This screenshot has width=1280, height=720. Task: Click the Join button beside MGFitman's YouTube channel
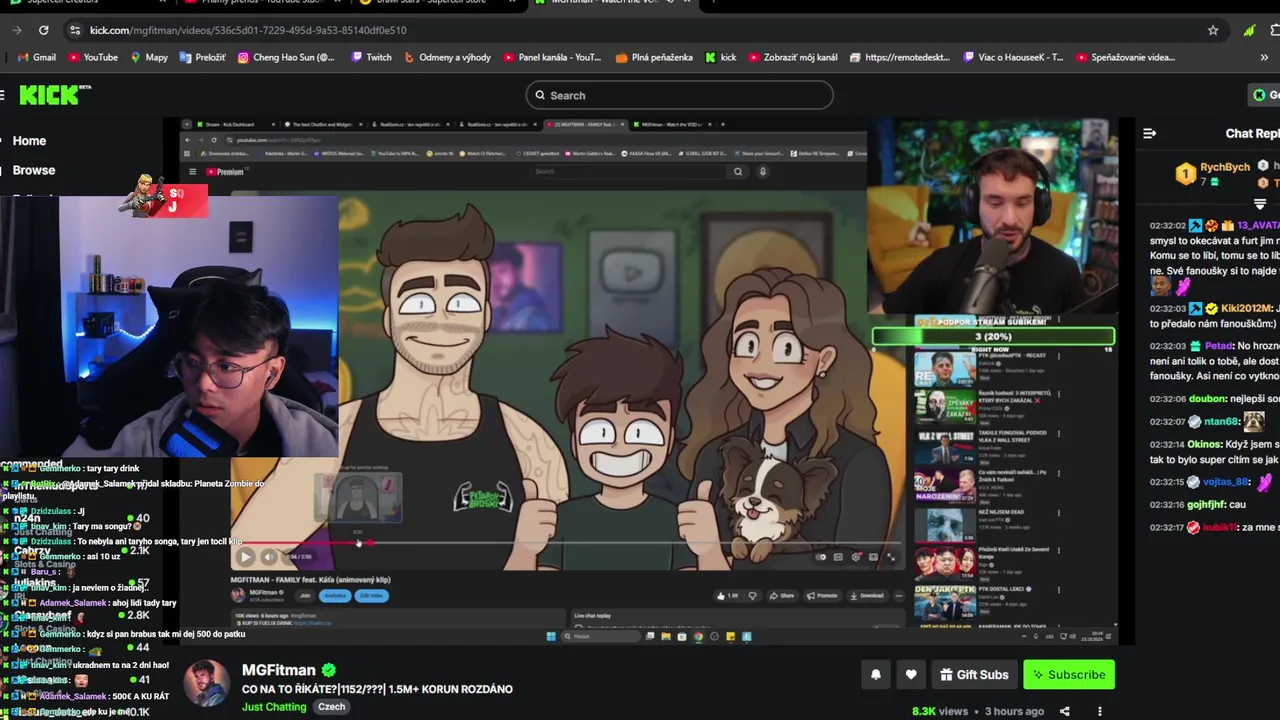(x=305, y=596)
